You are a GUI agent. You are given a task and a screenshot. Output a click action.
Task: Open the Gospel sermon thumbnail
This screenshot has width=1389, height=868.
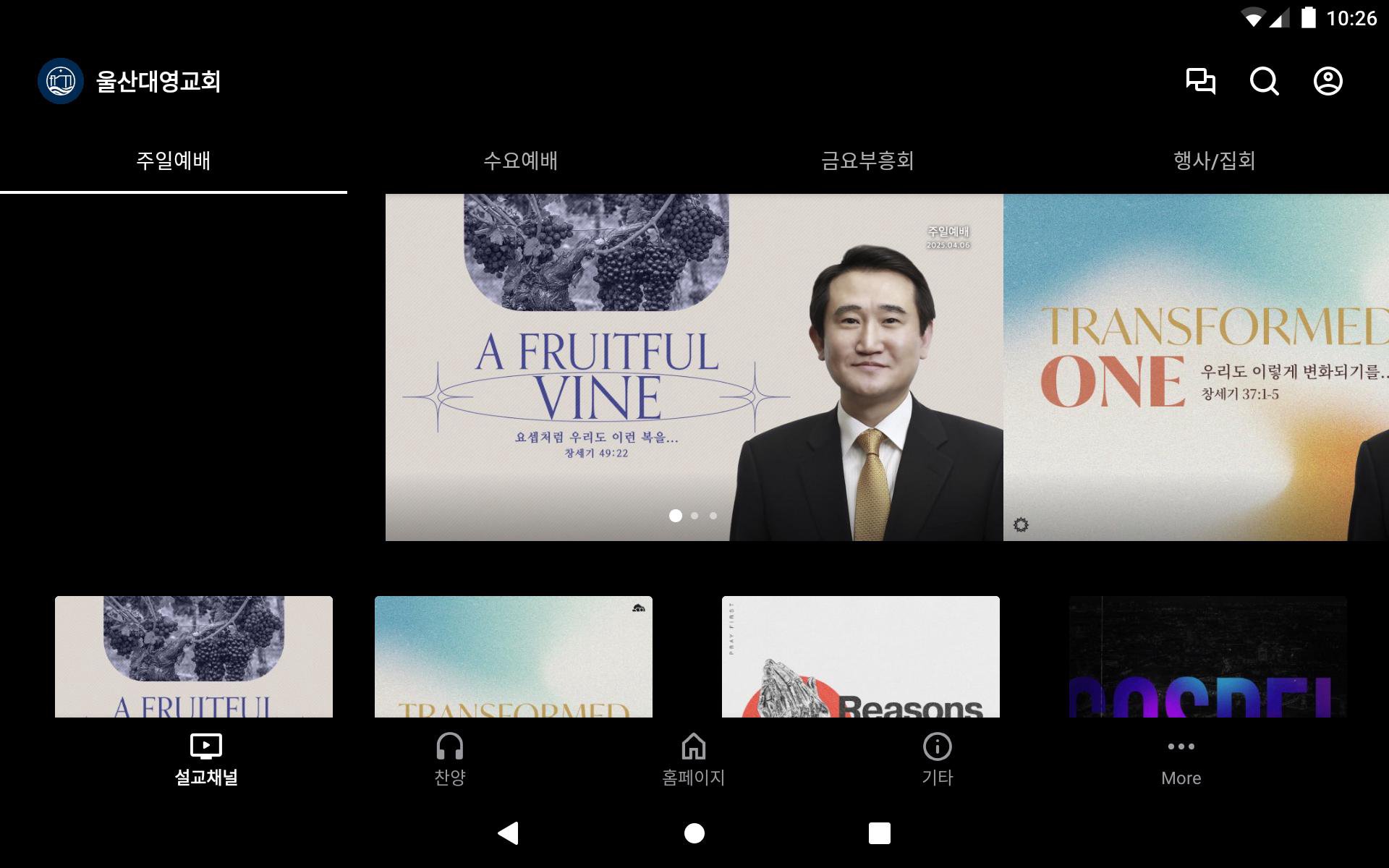pos(1207,657)
